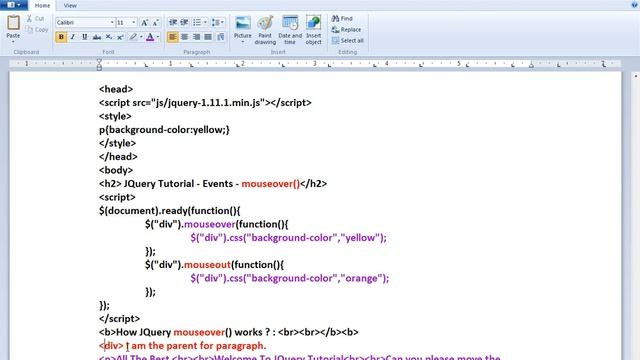Screen dimensions: 640x360
Task: Click the "<body>" tag line
Action: coord(116,170)
